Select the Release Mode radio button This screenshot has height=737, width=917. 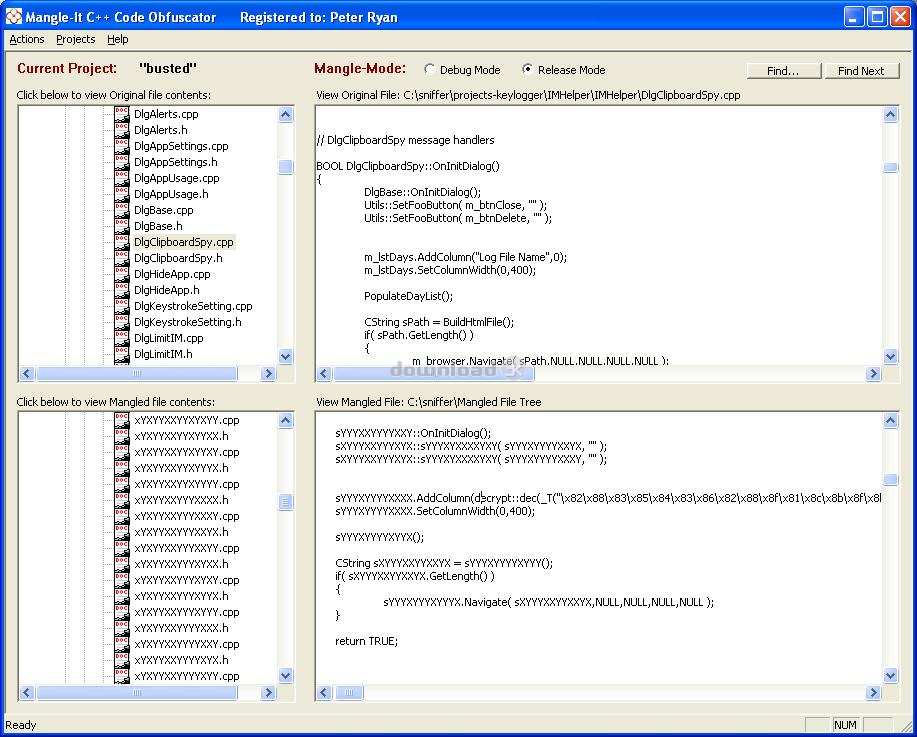click(528, 70)
